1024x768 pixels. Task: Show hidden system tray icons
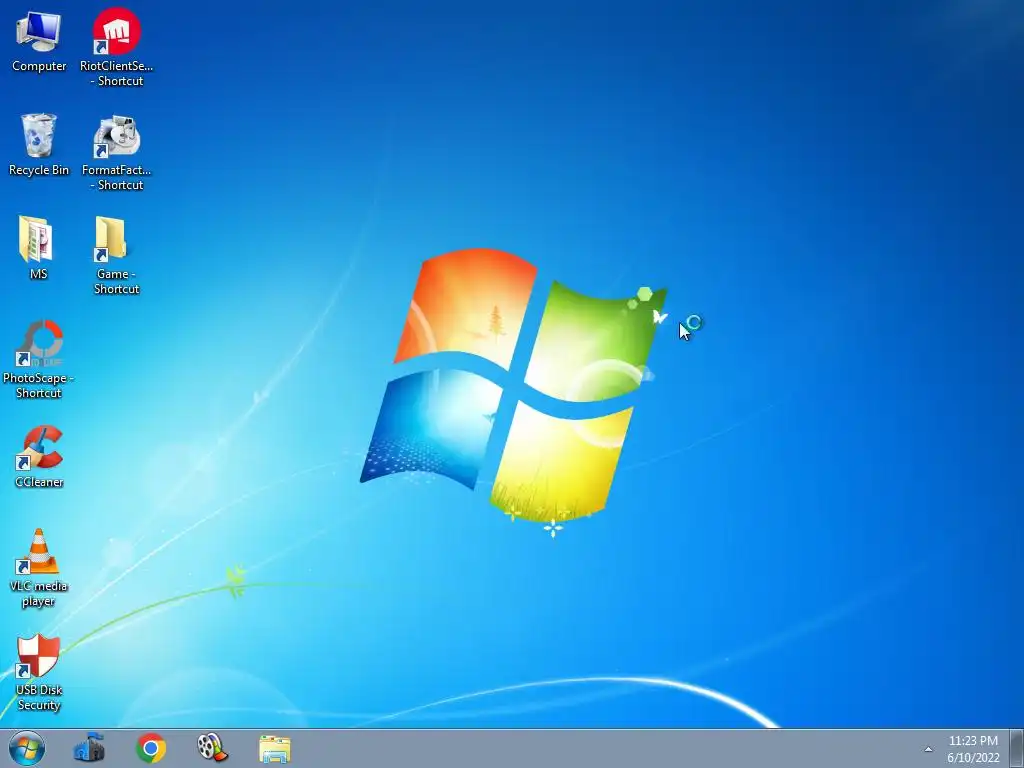coord(928,749)
